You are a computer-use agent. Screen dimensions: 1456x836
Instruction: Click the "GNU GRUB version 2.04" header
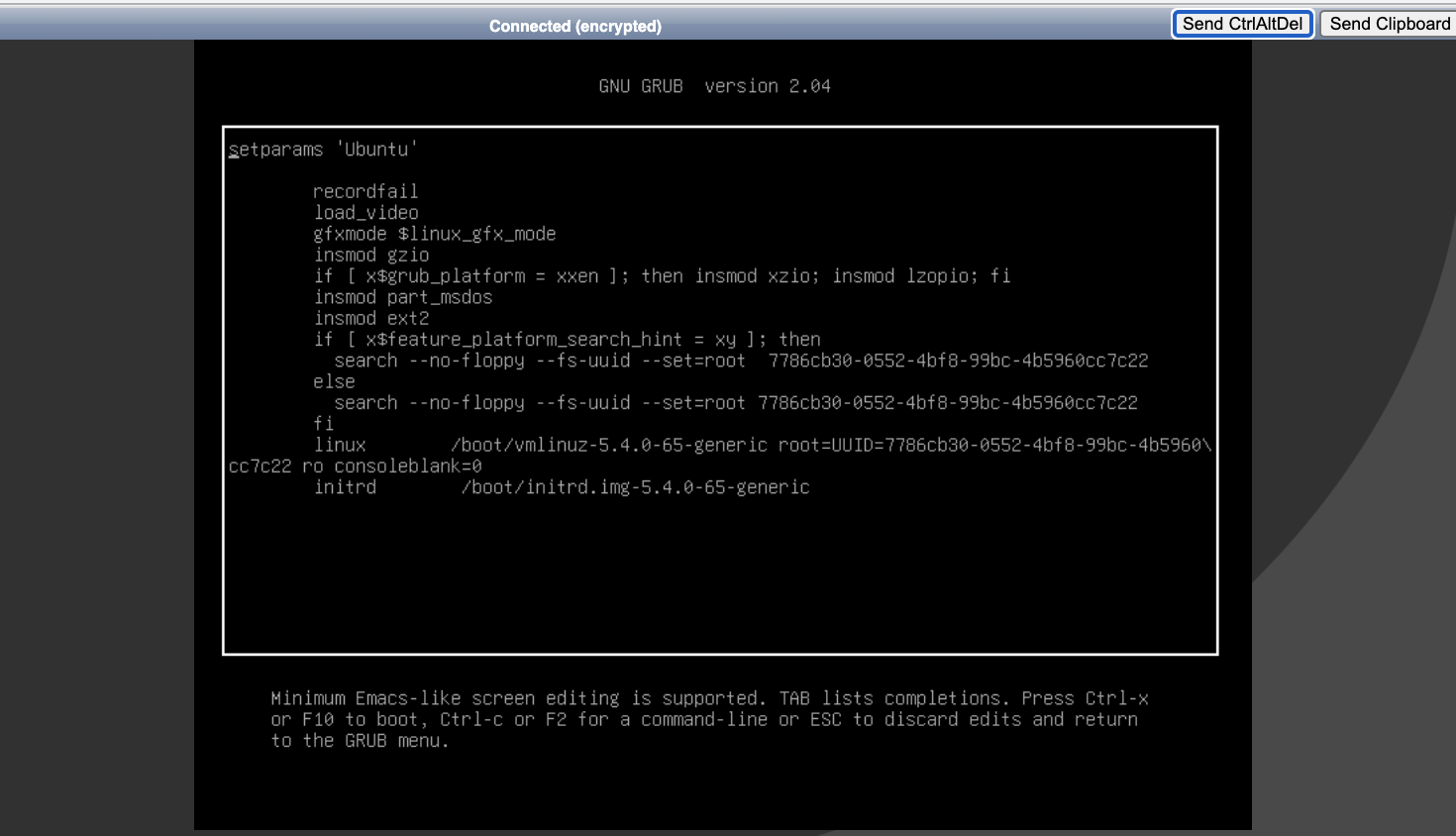[x=714, y=86]
